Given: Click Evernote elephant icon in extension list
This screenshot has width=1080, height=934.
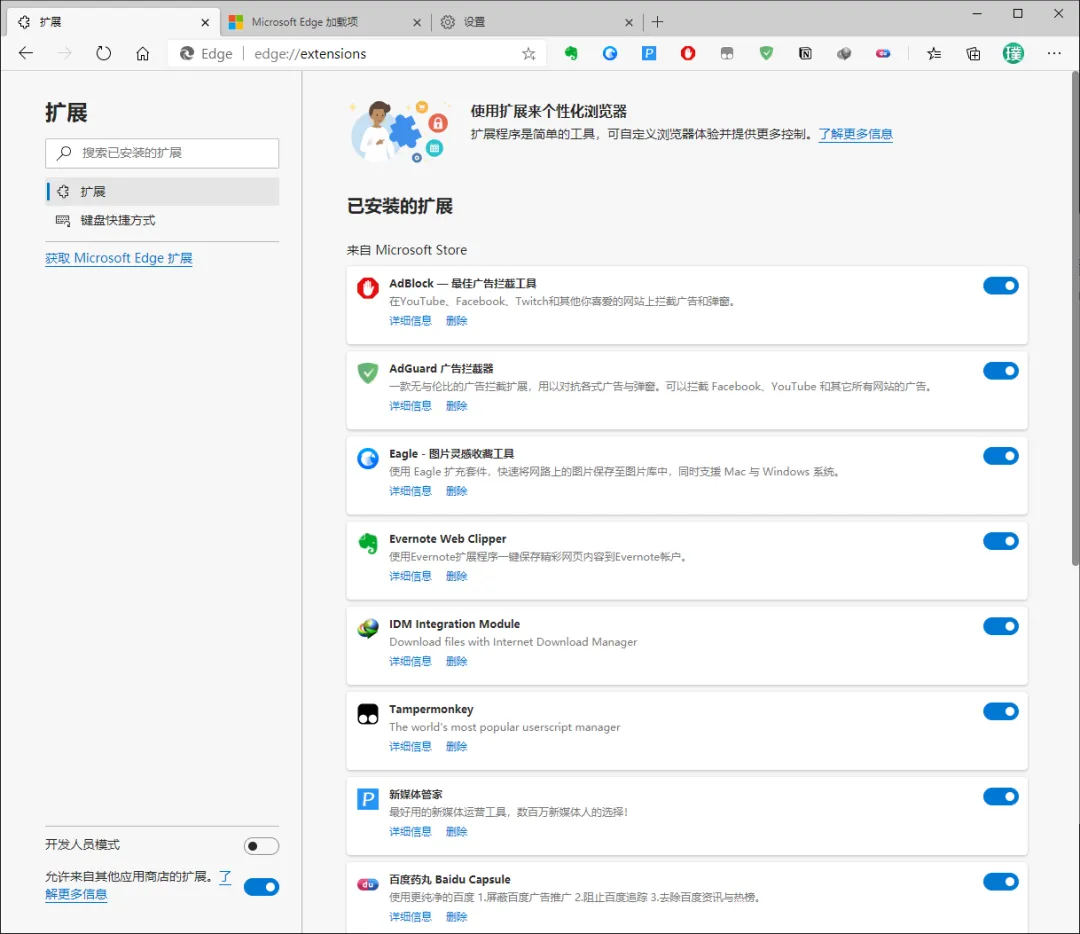Looking at the screenshot, I should coord(368,543).
